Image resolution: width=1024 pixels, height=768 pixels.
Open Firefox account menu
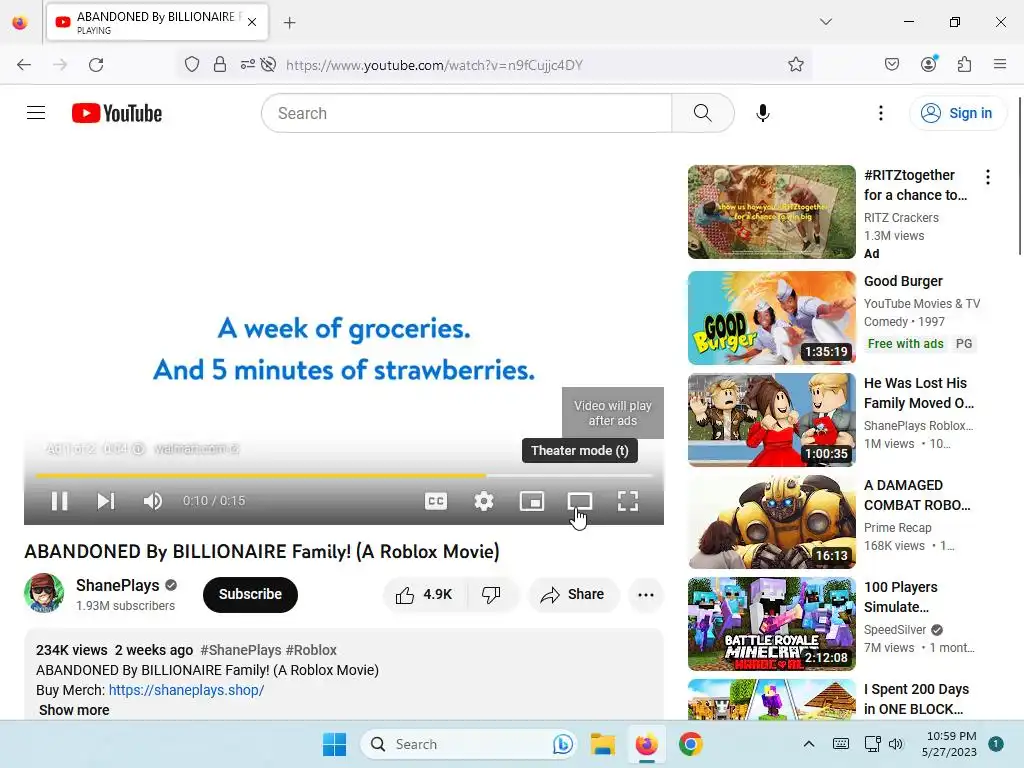929,64
